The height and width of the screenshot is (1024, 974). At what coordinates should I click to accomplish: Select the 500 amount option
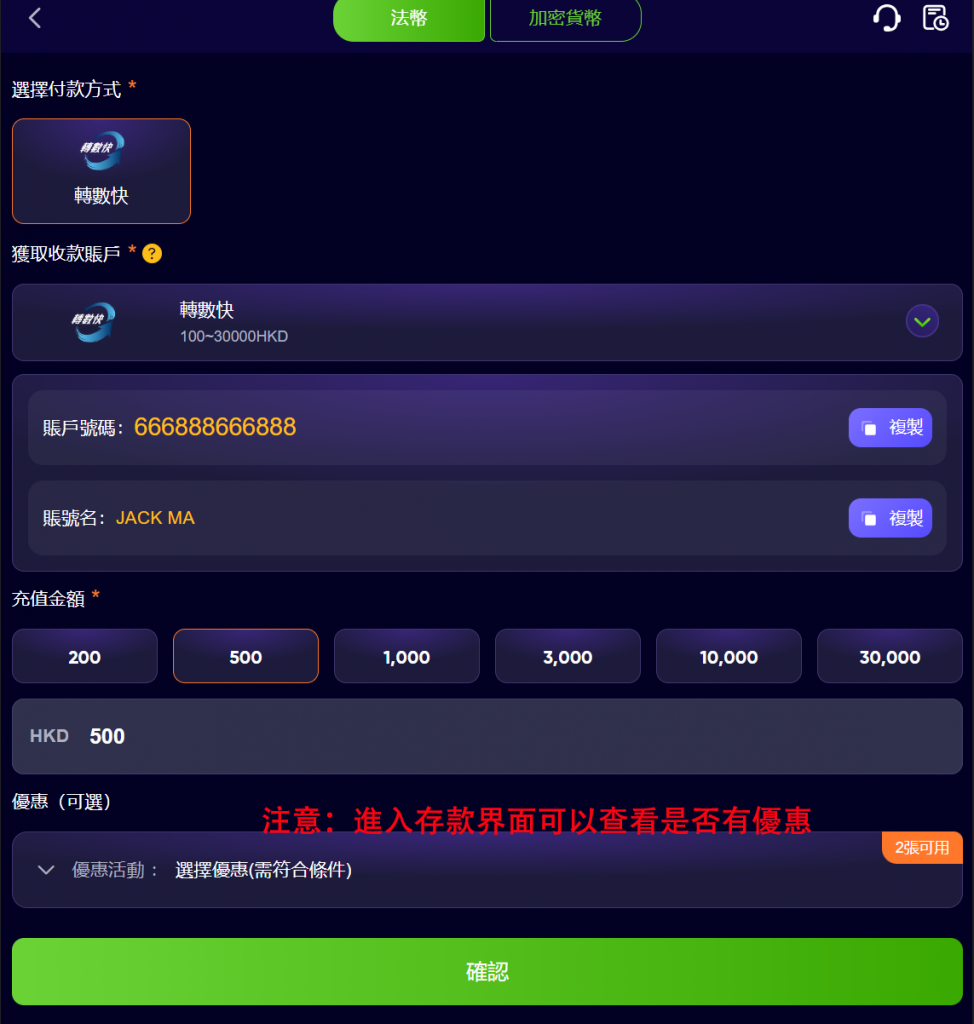click(246, 656)
